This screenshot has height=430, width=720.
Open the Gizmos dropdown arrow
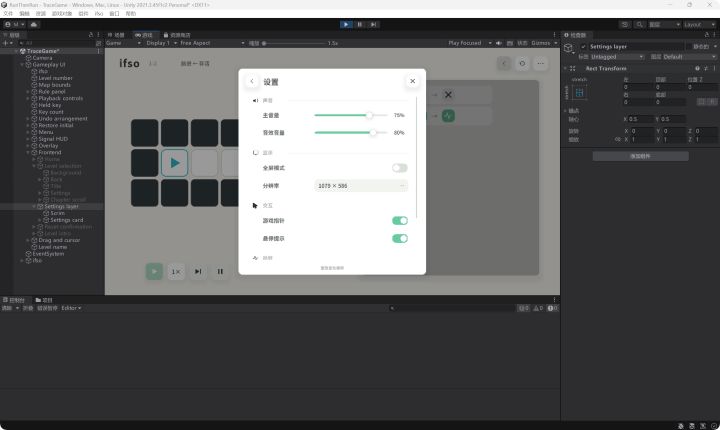click(x=556, y=43)
